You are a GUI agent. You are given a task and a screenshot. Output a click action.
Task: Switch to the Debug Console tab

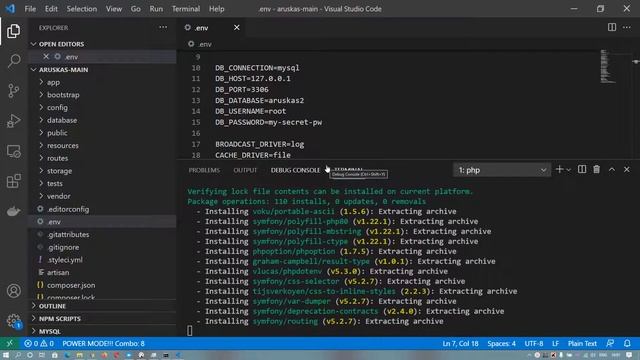coord(295,170)
